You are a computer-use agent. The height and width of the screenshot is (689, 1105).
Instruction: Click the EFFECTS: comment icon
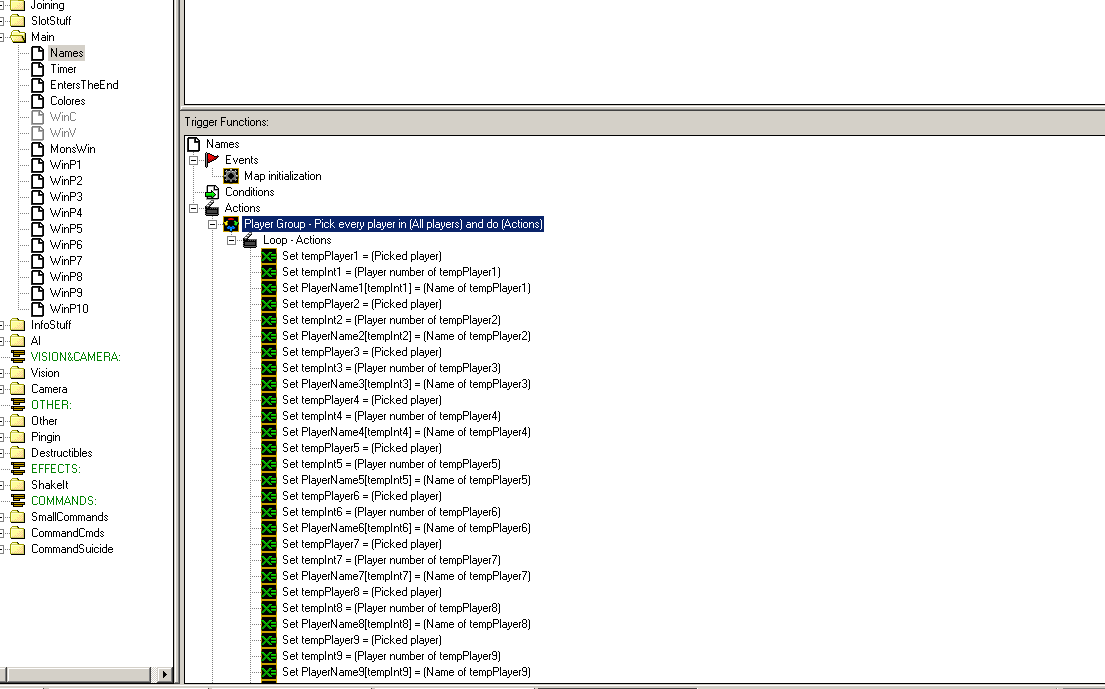point(18,468)
